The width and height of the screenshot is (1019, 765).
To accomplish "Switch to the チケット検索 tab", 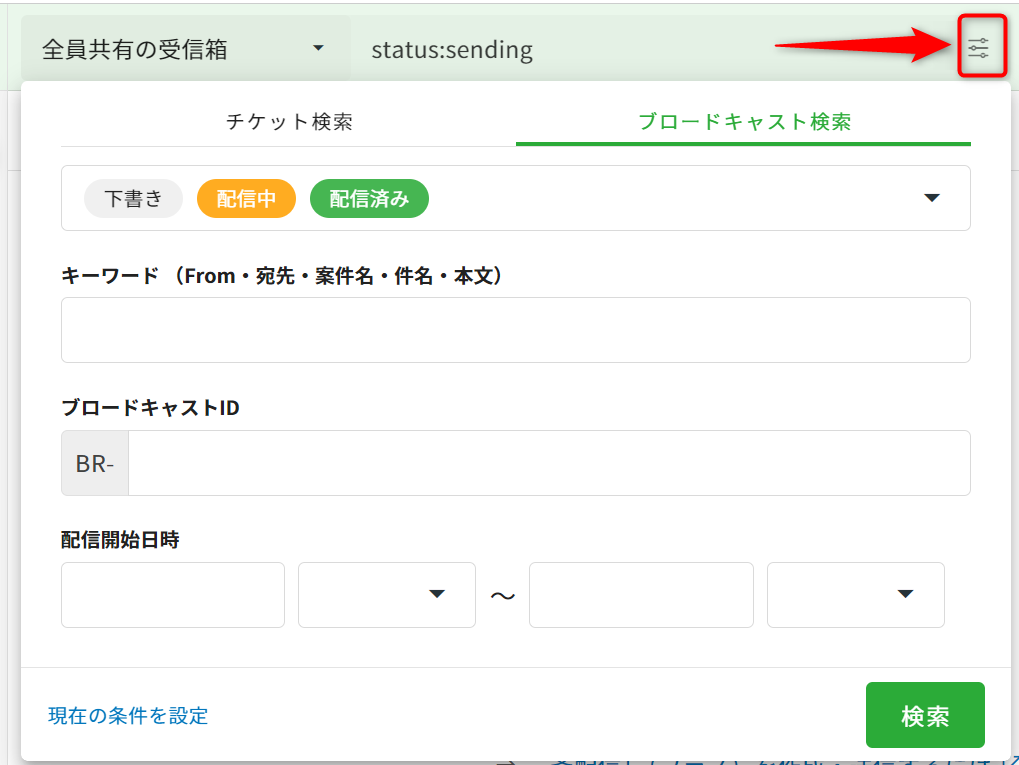I will 289,122.
